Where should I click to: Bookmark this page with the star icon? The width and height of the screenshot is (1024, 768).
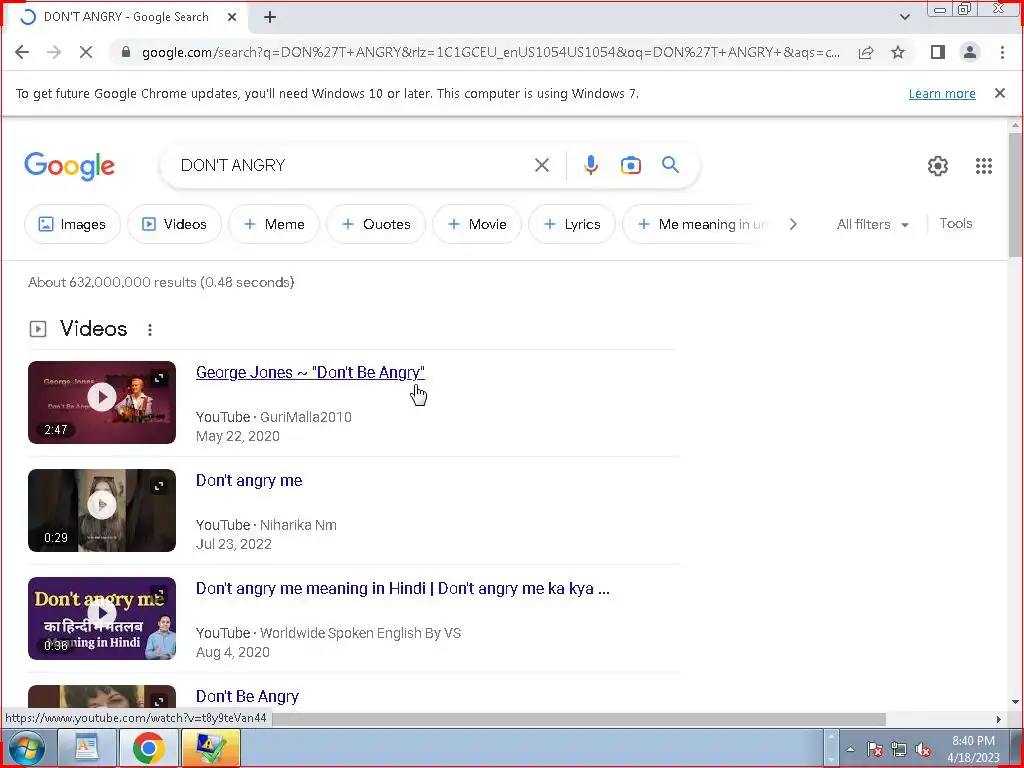click(x=898, y=52)
